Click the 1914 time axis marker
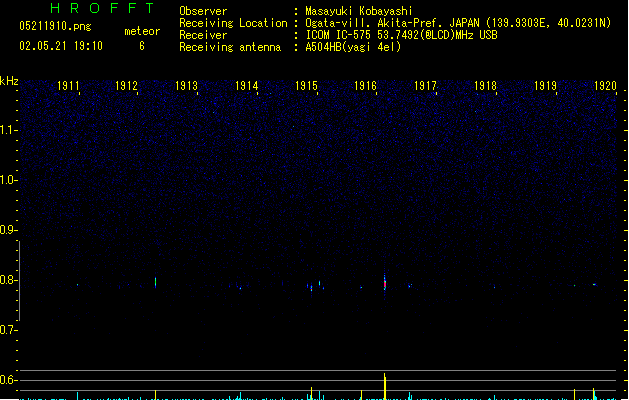629x400 pixels. click(x=246, y=85)
